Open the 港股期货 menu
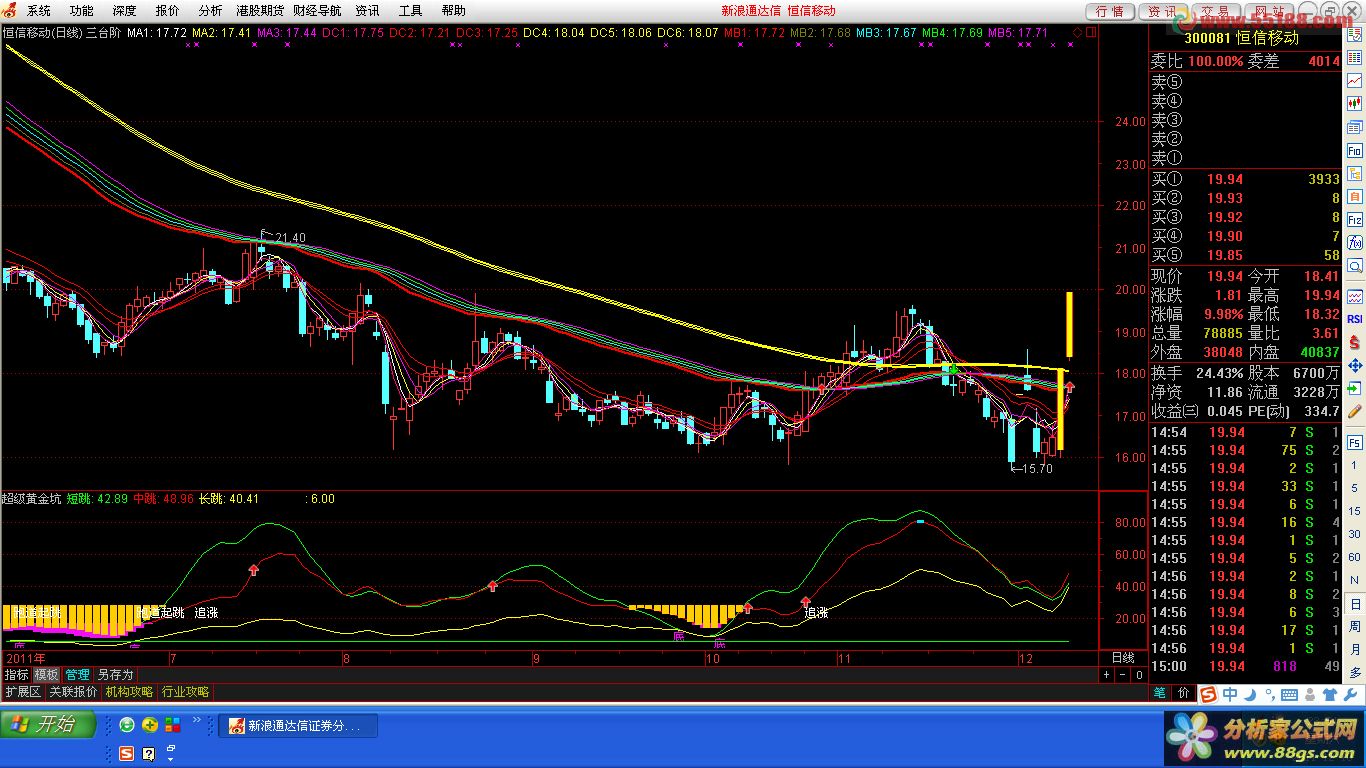Screen dimensions: 1366x768 pyautogui.click(x=260, y=11)
